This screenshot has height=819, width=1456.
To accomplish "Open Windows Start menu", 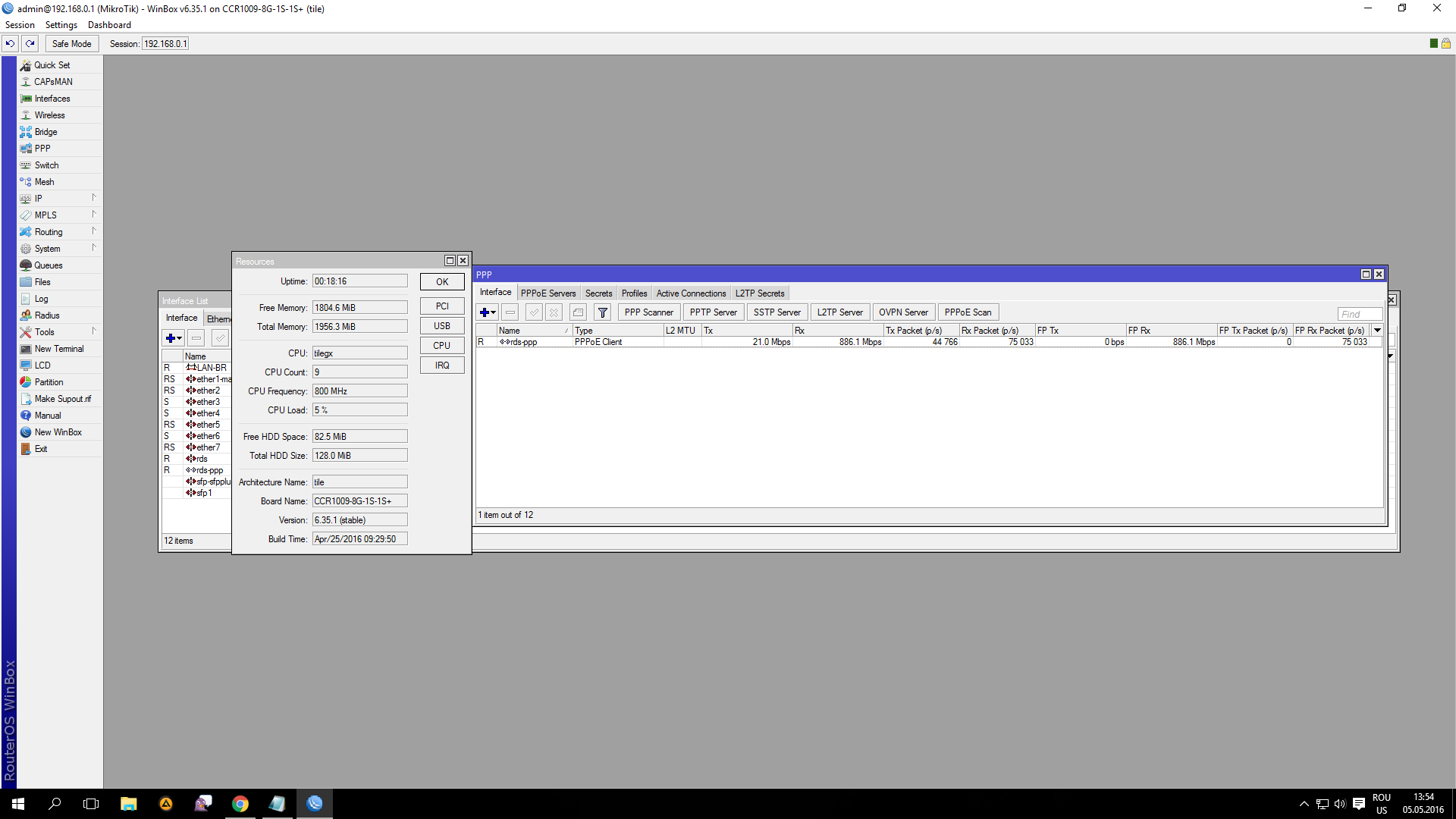I will coord(18,804).
